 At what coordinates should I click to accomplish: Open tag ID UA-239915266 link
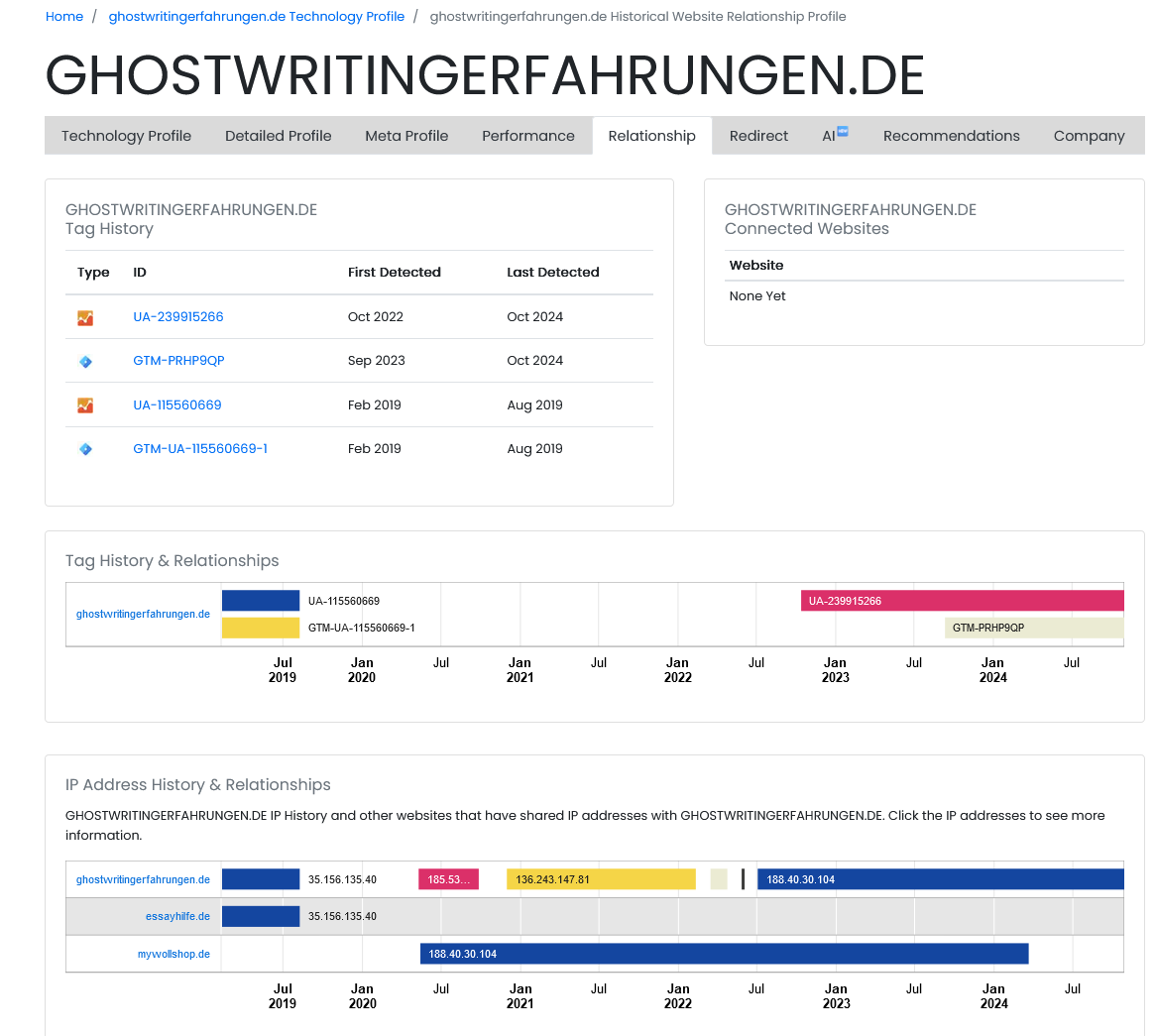tap(177, 317)
